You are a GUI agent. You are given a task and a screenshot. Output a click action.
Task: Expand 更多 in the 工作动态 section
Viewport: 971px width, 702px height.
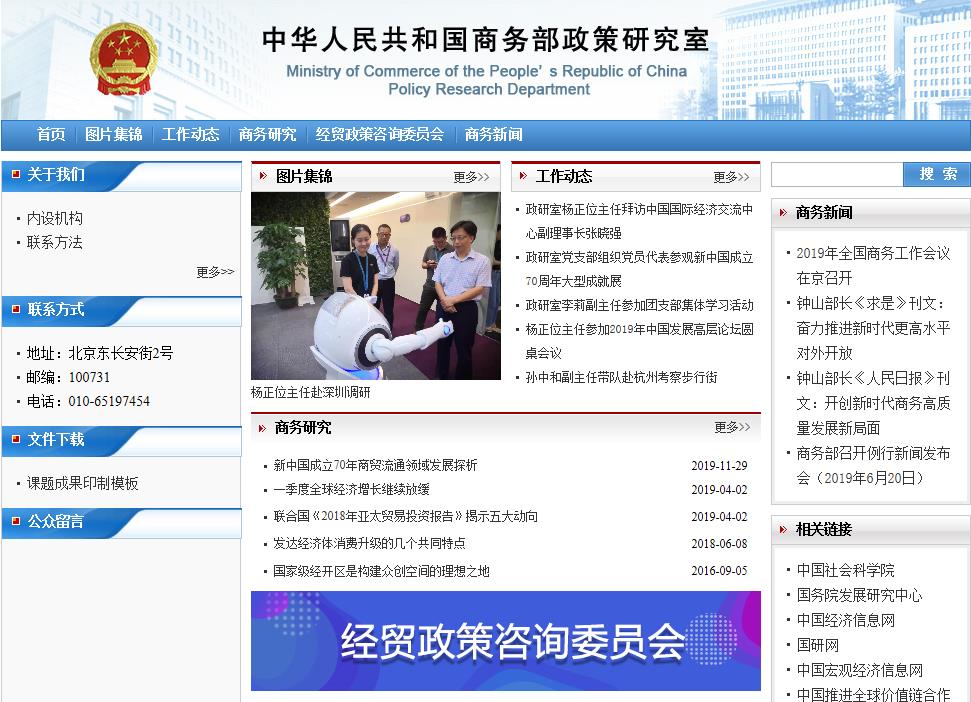click(x=731, y=177)
